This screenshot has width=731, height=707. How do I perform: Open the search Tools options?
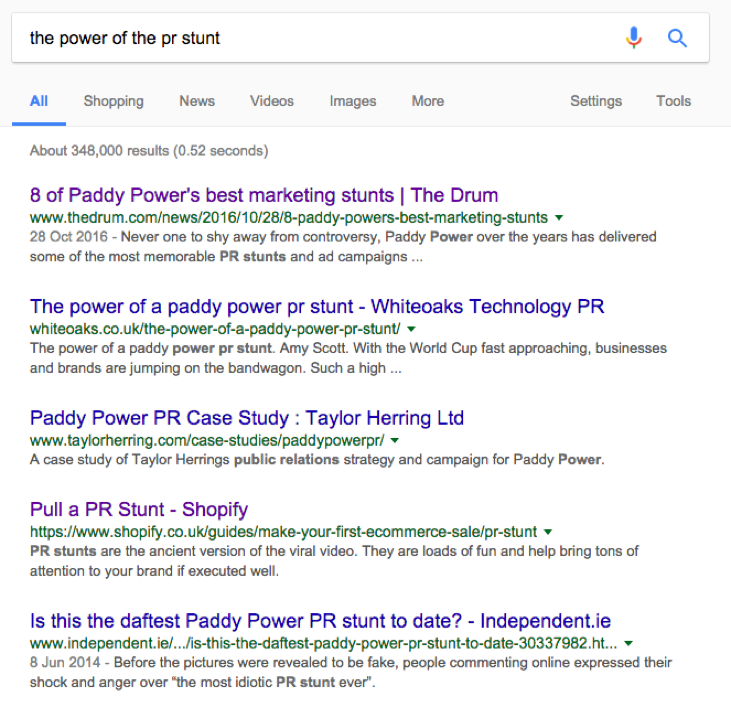pos(673,101)
